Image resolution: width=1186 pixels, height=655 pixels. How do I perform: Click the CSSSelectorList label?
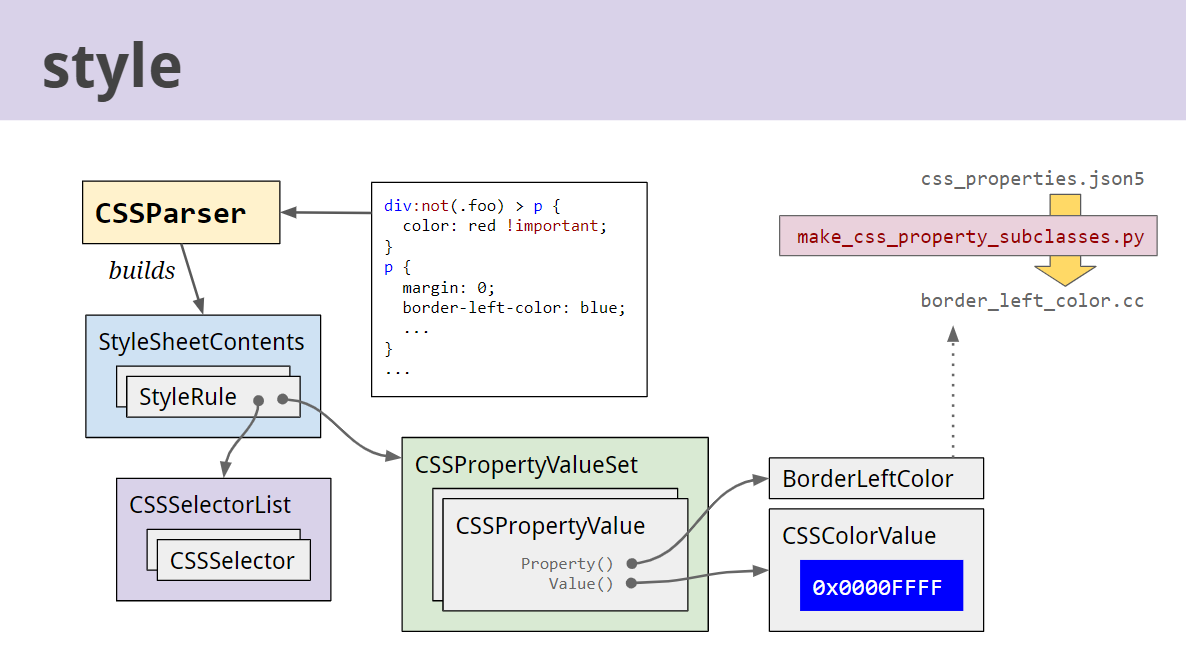coord(210,504)
